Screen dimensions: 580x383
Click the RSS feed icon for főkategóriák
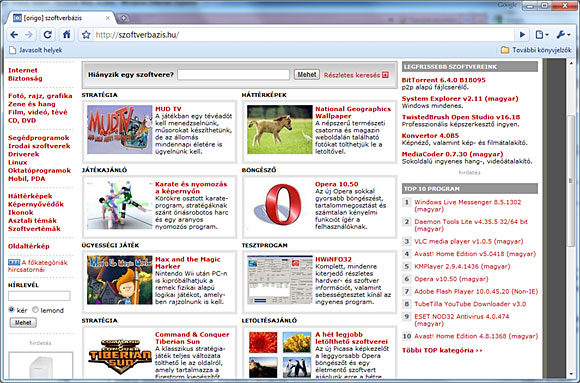click(x=14, y=262)
